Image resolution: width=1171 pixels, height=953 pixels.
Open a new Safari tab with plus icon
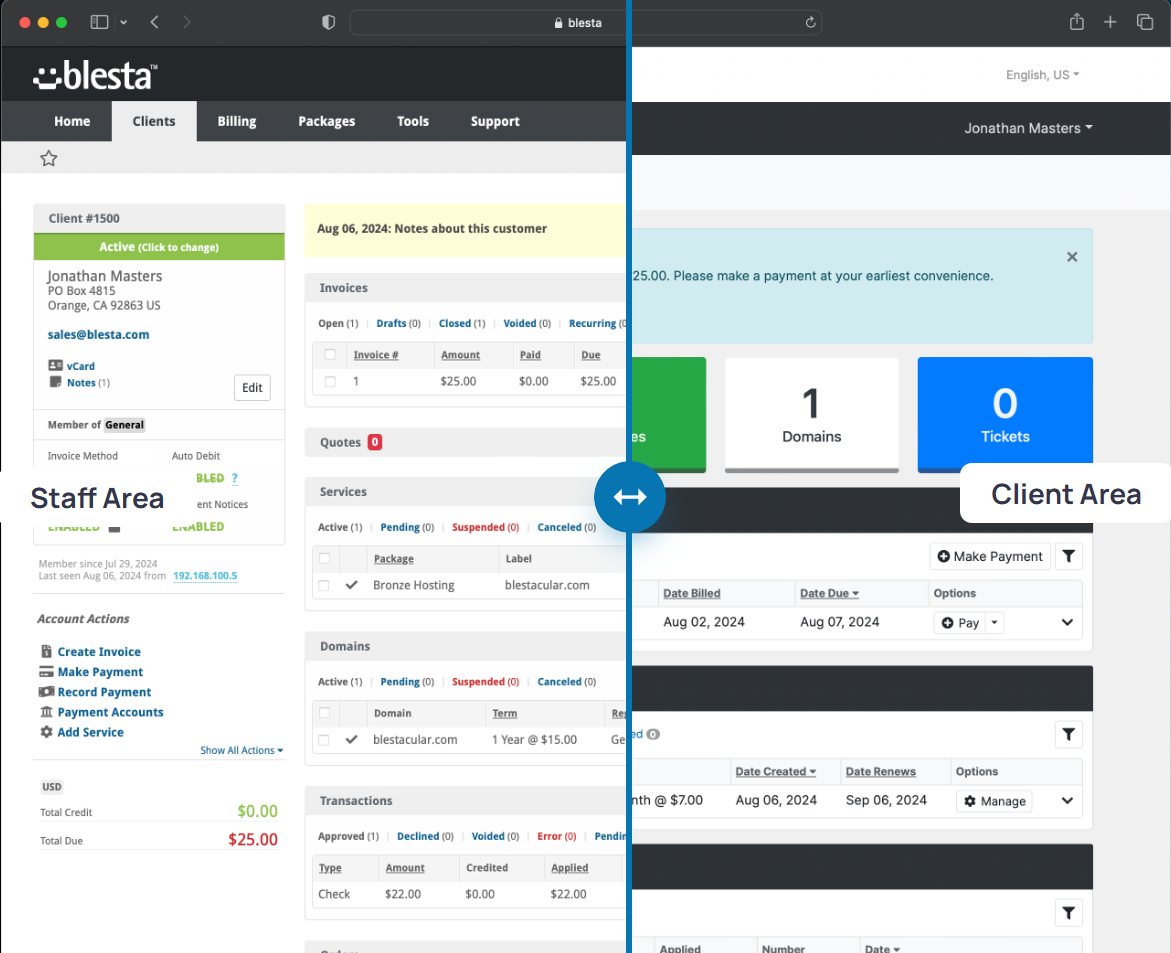tap(1110, 22)
